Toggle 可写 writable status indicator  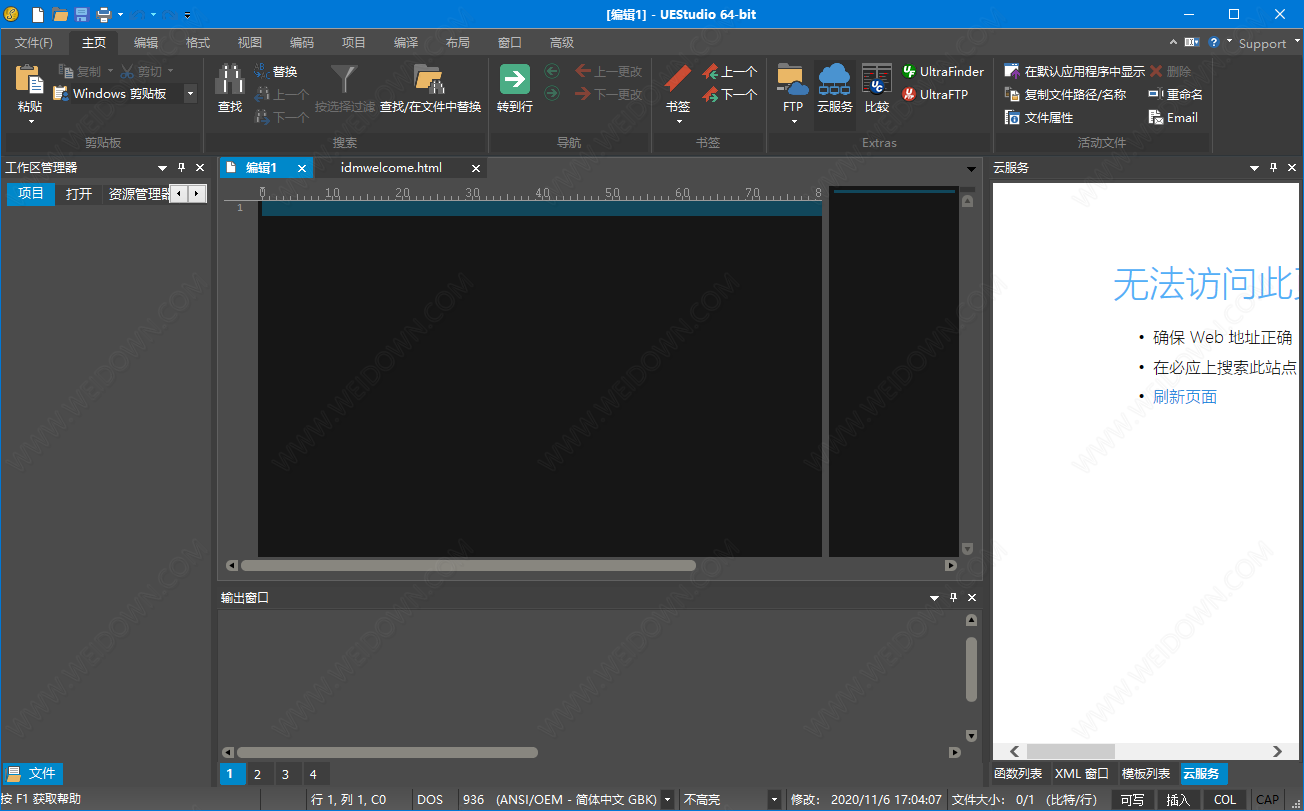(x=1132, y=800)
